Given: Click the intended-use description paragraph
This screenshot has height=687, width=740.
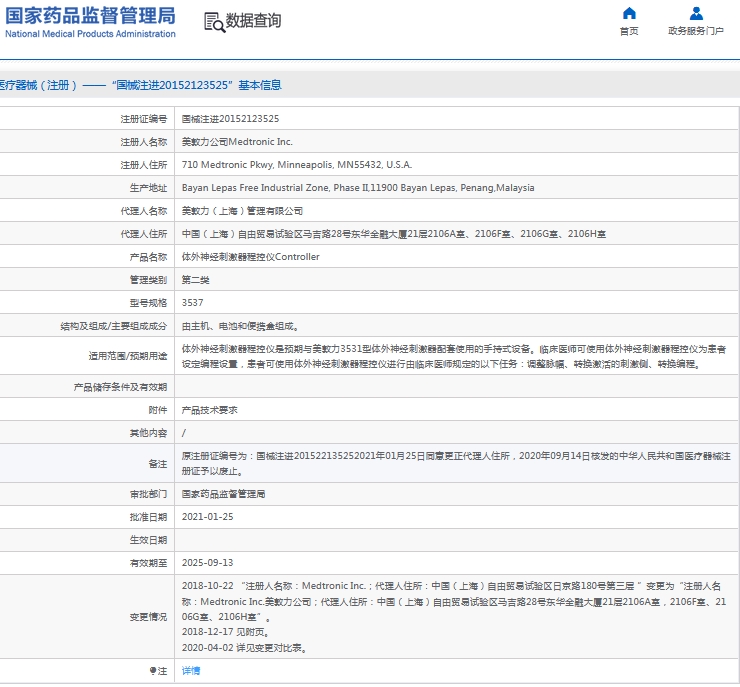Looking at the screenshot, I should pos(454,357).
